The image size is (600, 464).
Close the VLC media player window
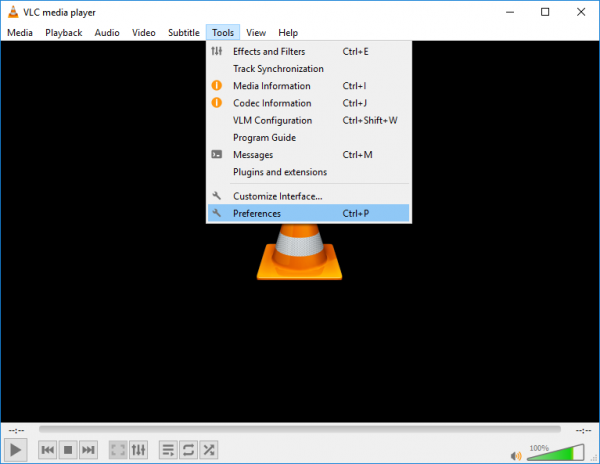(x=581, y=12)
